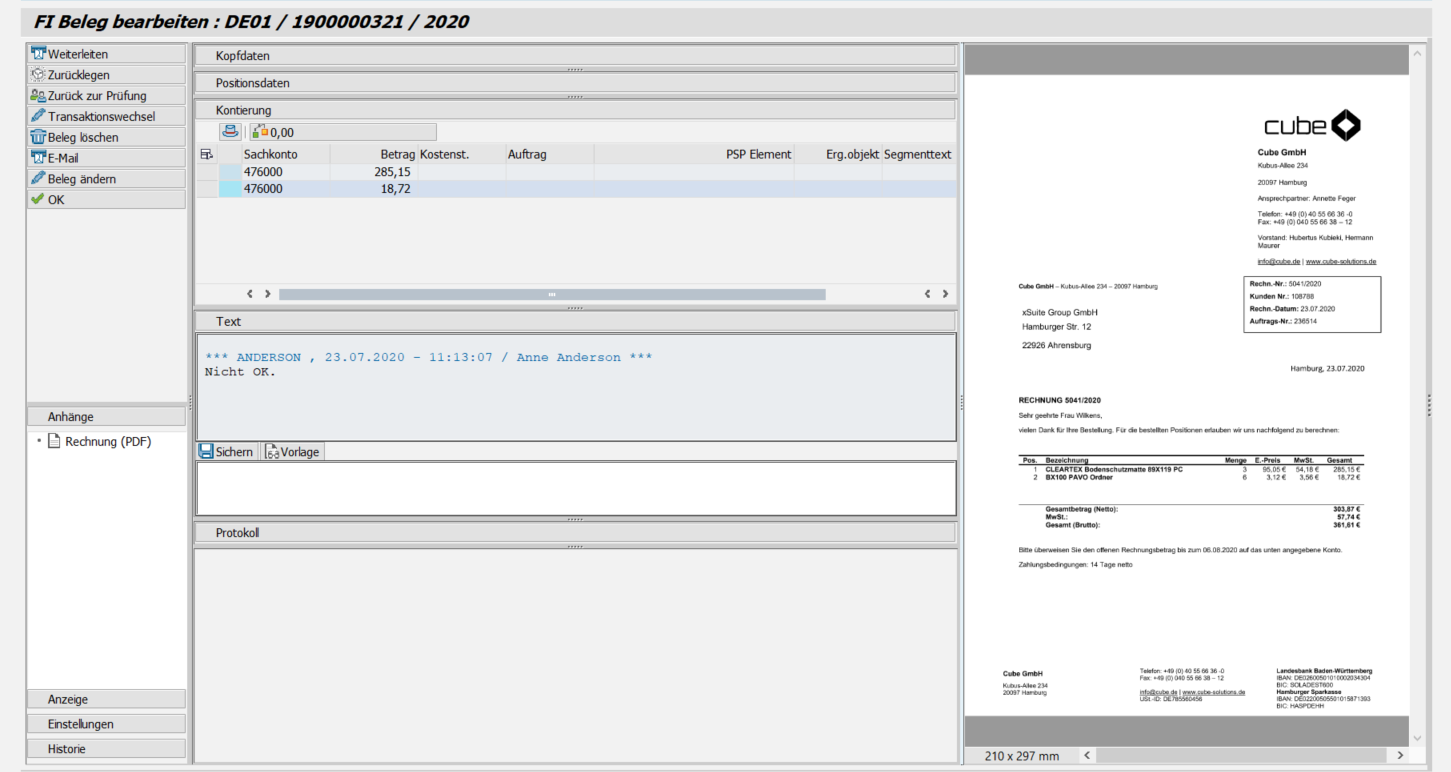Insert a text Vorlage template
1451x772 pixels.
(292, 452)
